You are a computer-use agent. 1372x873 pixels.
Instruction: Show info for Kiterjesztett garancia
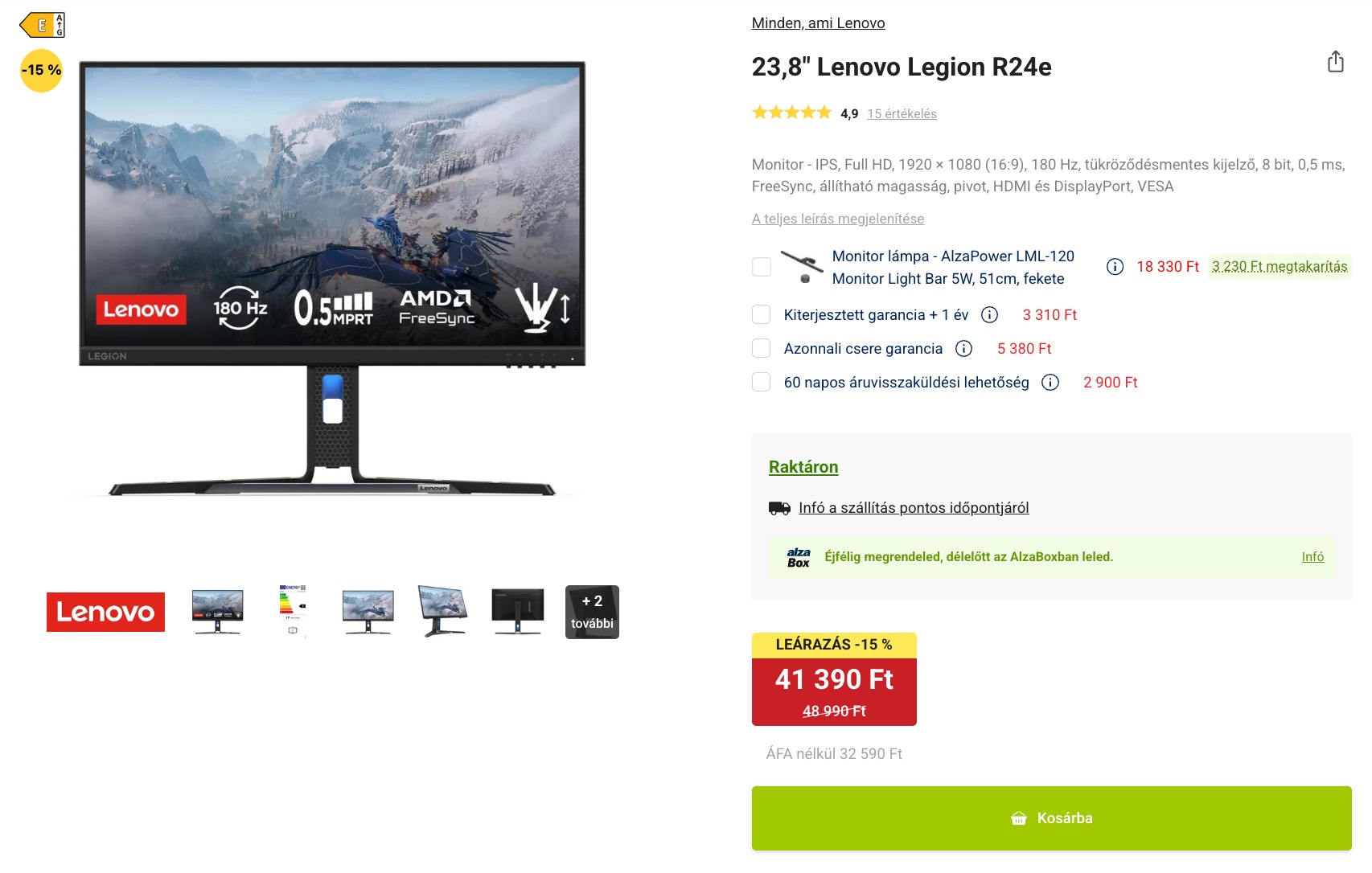click(x=990, y=315)
